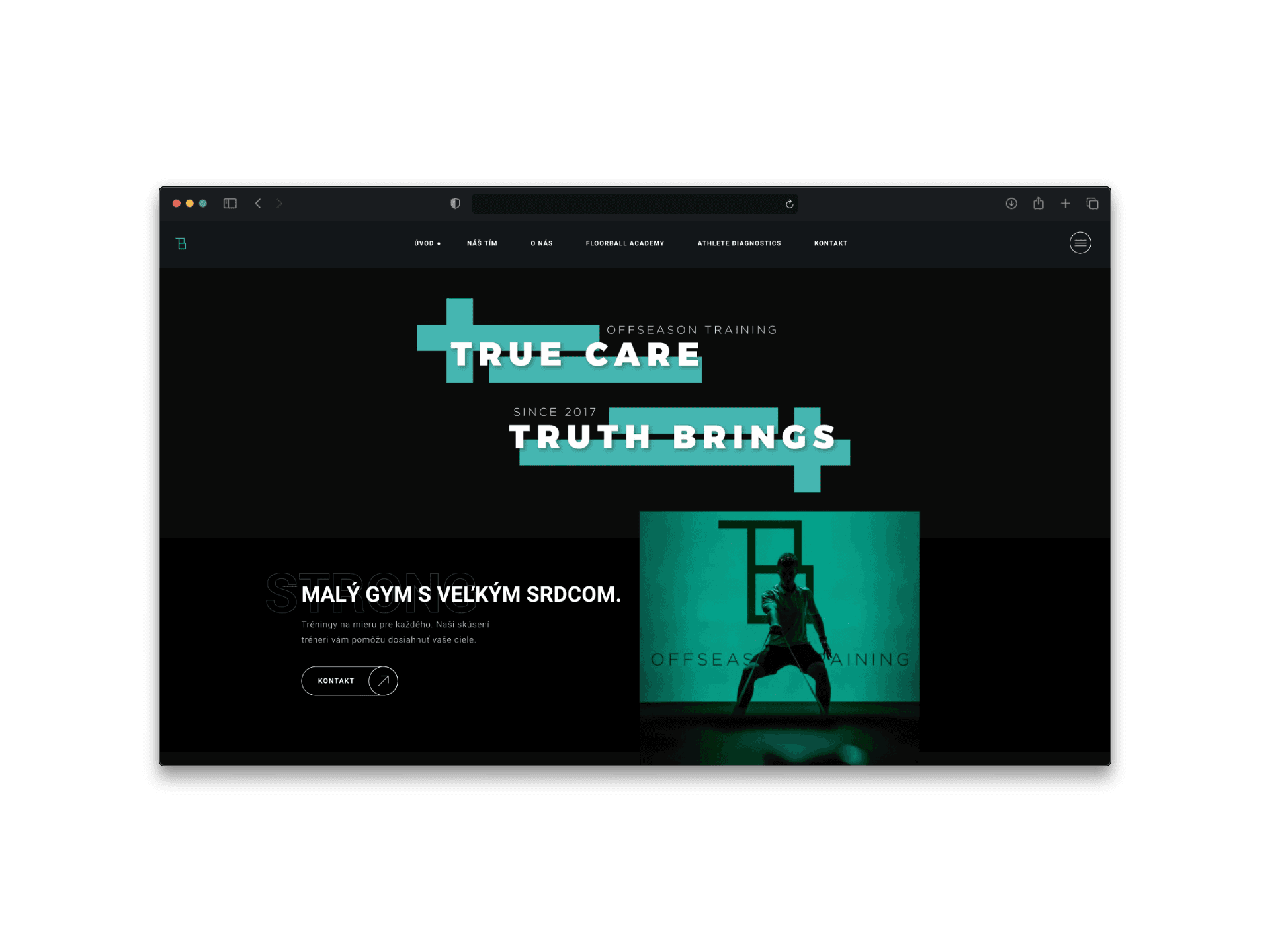Image resolution: width=1270 pixels, height=952 pixels.
Task: Toggle the browser sidebar panel icon
Action: (x=230, y=204)
